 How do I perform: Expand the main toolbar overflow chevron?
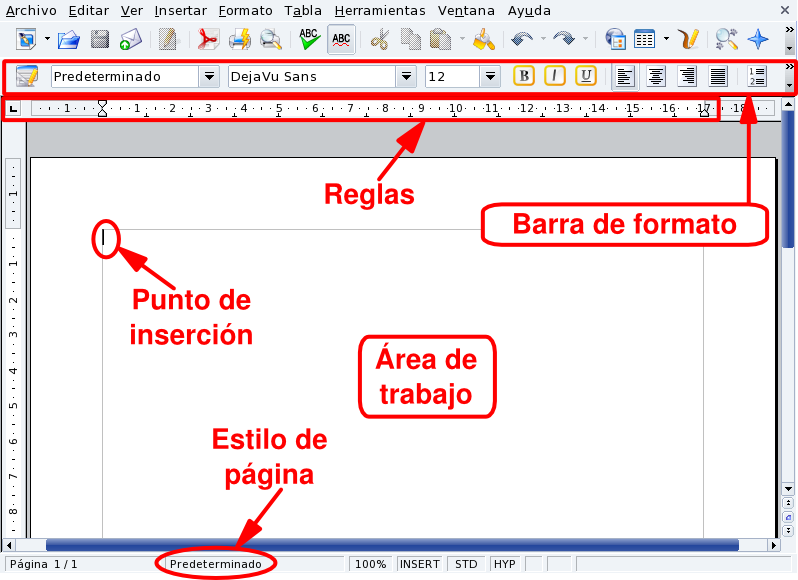coord(789,31)
